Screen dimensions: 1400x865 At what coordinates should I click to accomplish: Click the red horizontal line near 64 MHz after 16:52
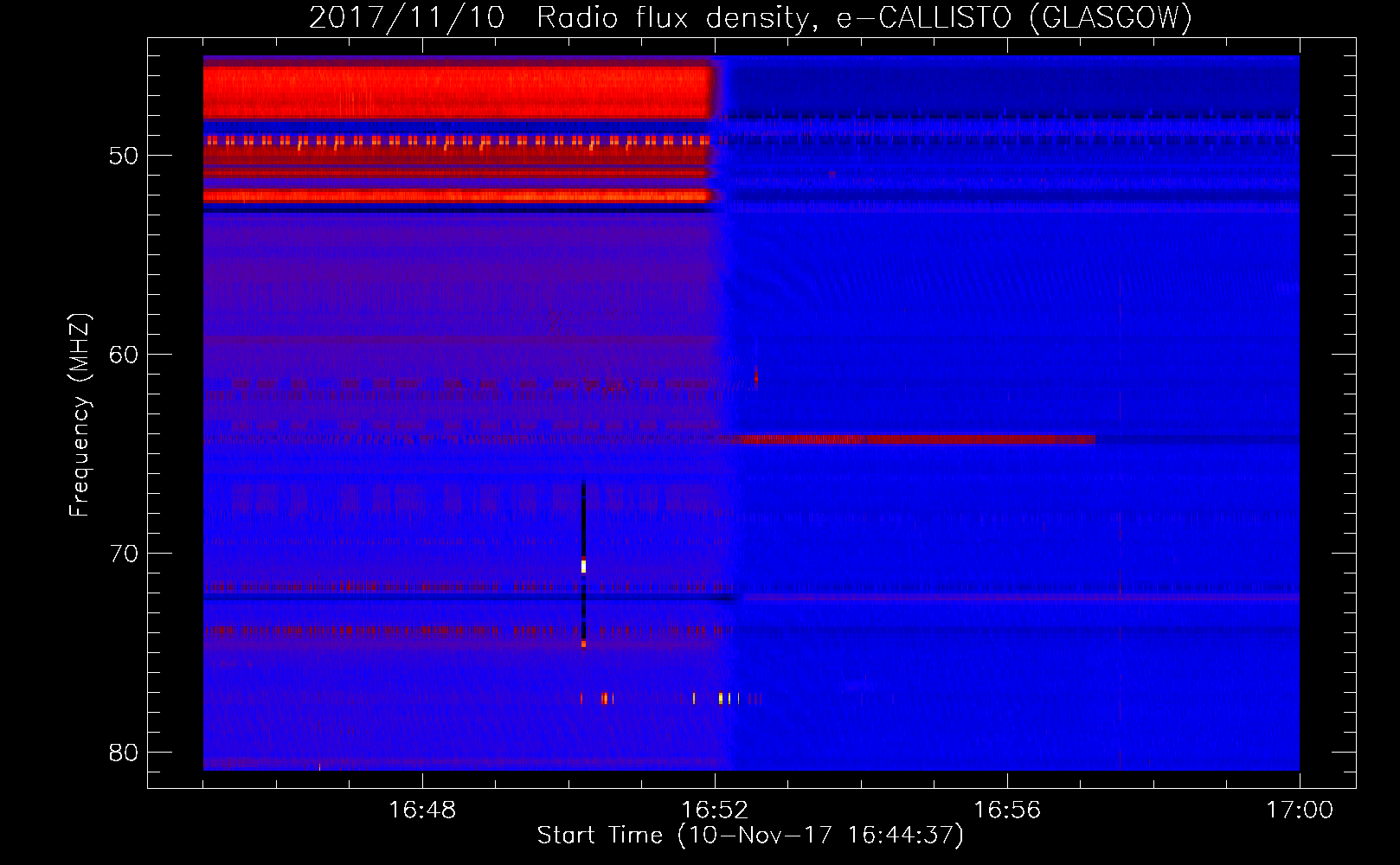pos(913,439)
